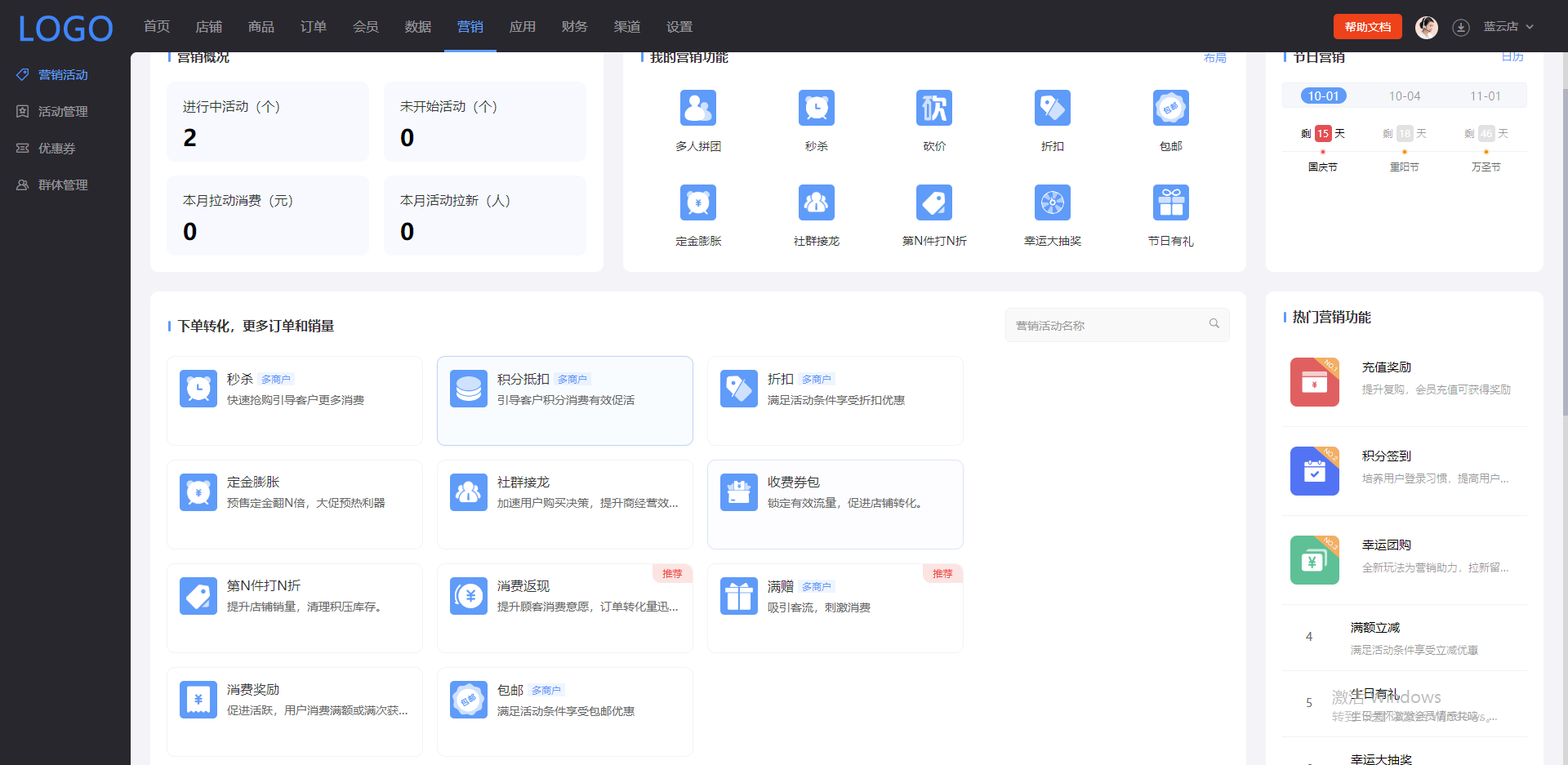
Task: Click the 本月拉动消费 stat card
Action: tap(268, 216)
